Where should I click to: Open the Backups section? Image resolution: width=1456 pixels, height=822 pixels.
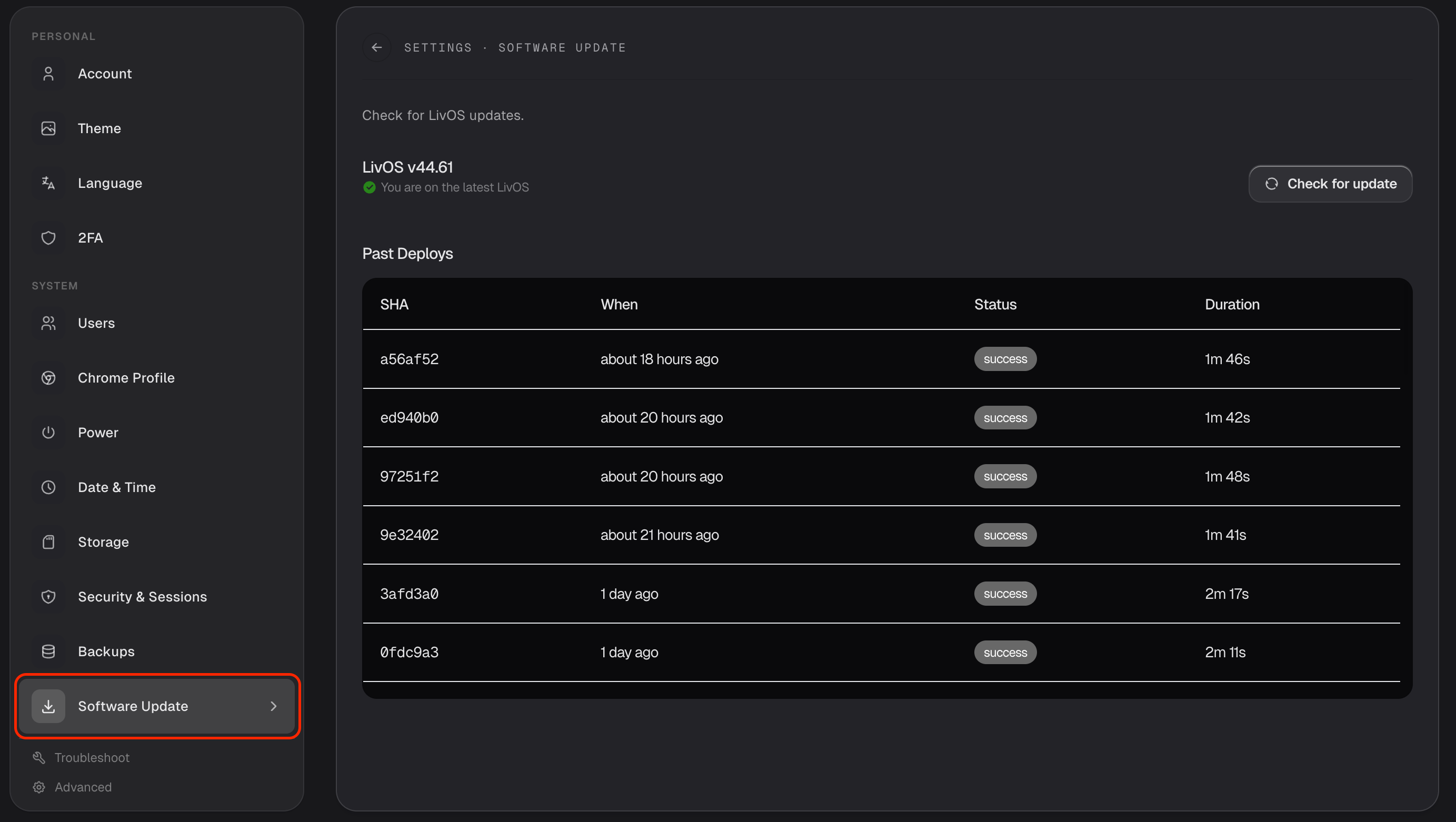point(157,651)
